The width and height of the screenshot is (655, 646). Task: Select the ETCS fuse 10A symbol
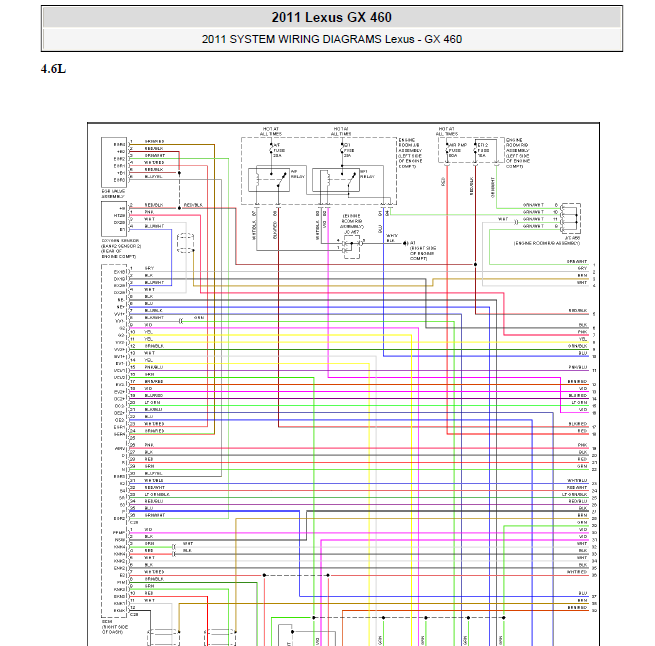(475, 150)
